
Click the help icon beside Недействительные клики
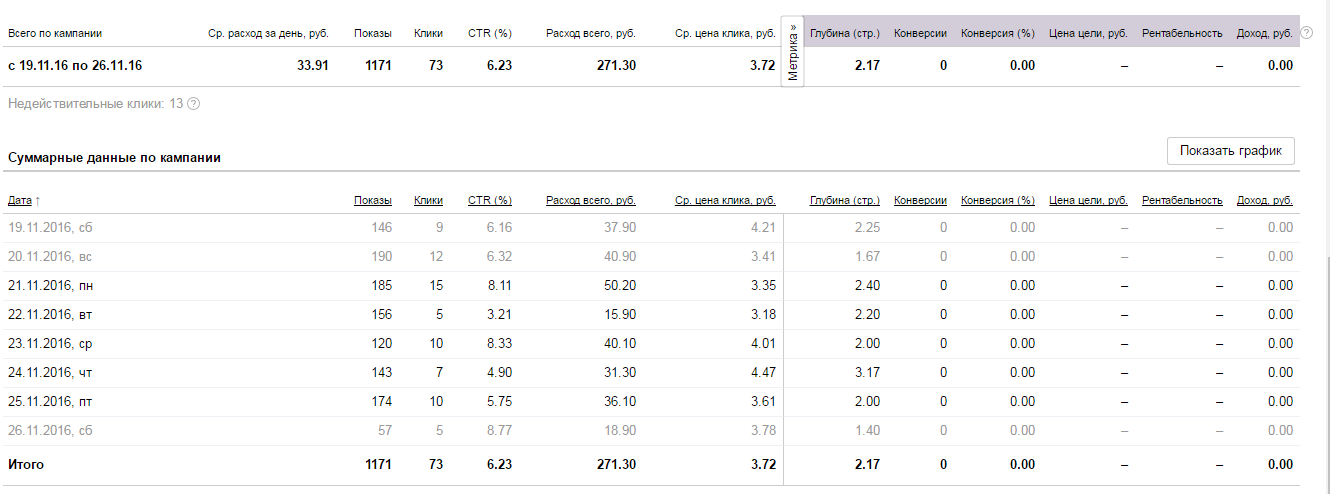click(x=193, y=104)
